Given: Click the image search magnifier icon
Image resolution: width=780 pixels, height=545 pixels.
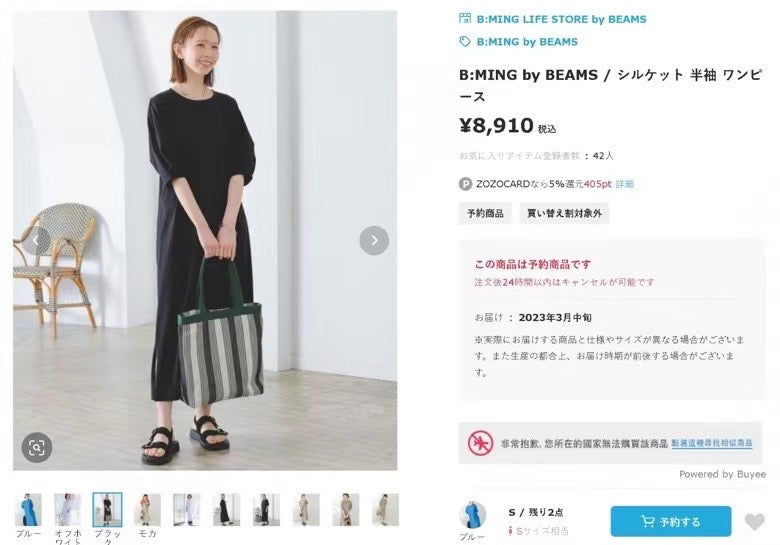Looking at the screenshot, I should click(x=36, y=447).
